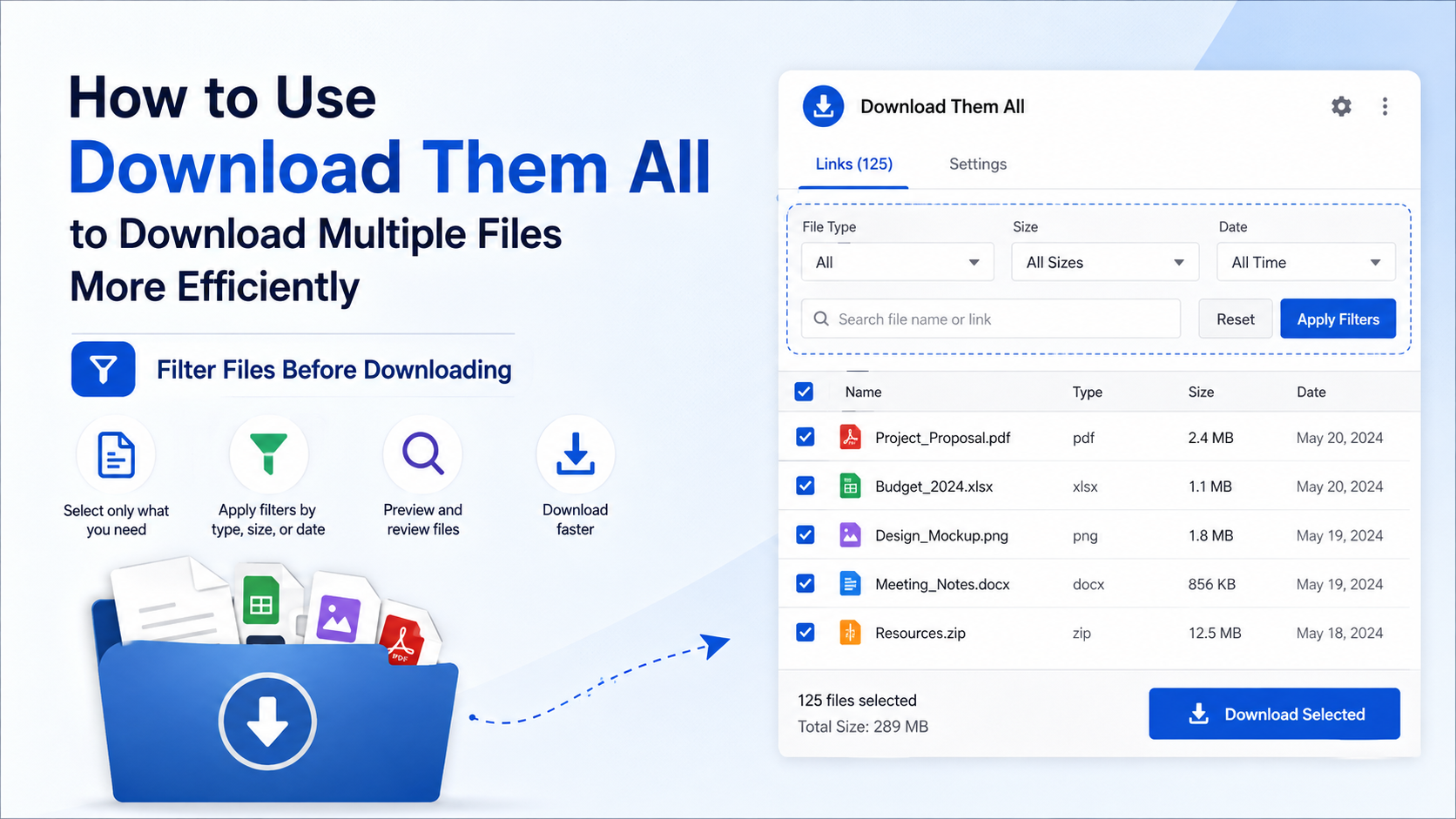The height and width of the screenshot is (819, 1456).
Task: Click the 125 files selected text
Action: click(857, 700)
